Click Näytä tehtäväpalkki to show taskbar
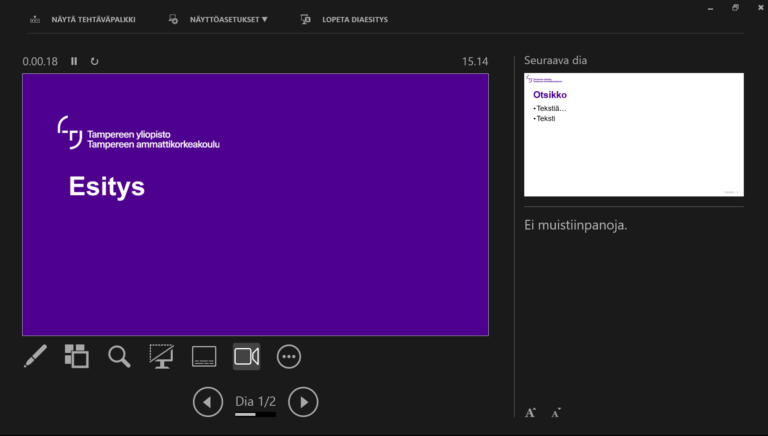 (93, 19)
